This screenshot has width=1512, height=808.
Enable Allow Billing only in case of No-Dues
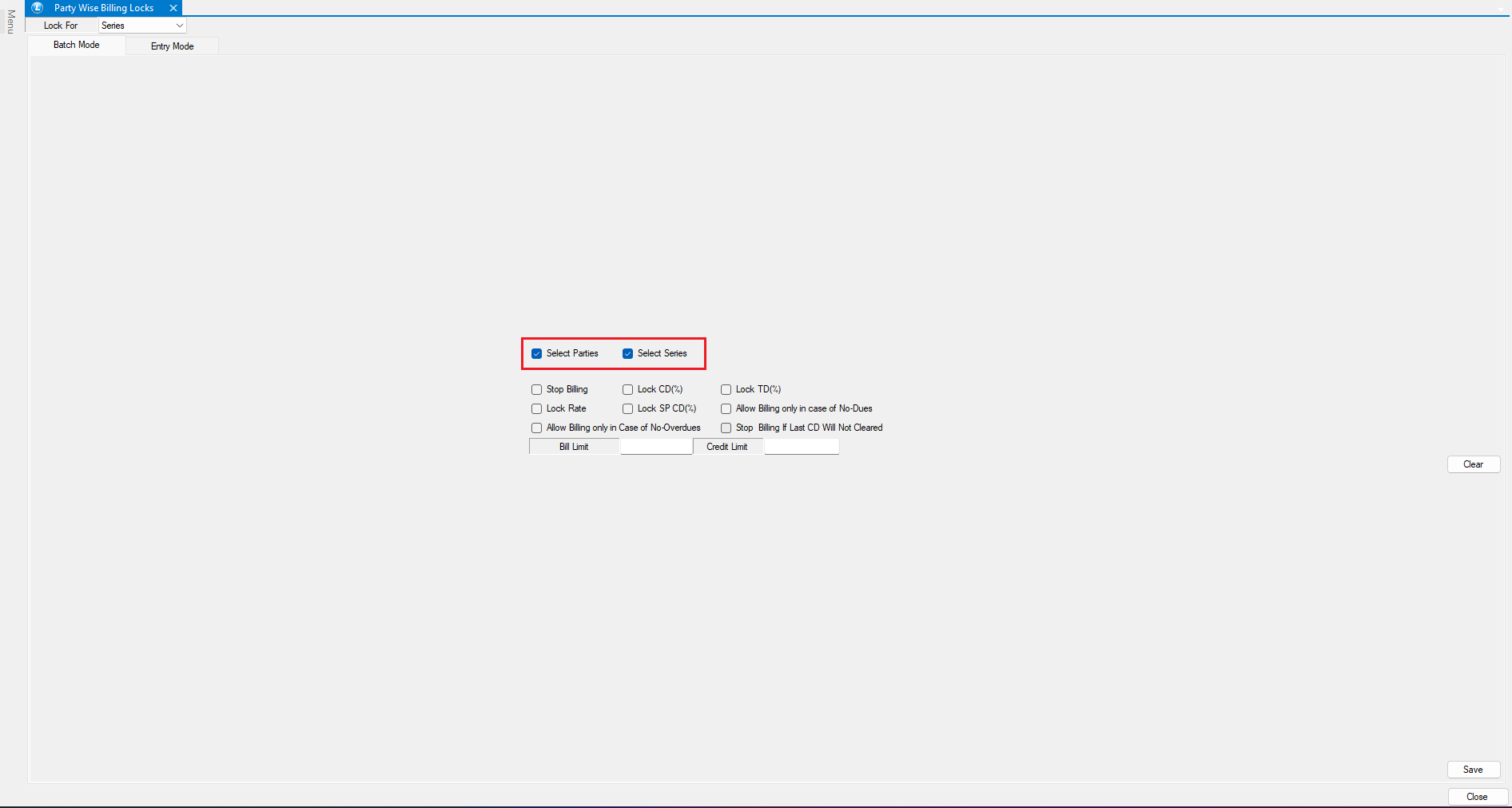point(726,409)
